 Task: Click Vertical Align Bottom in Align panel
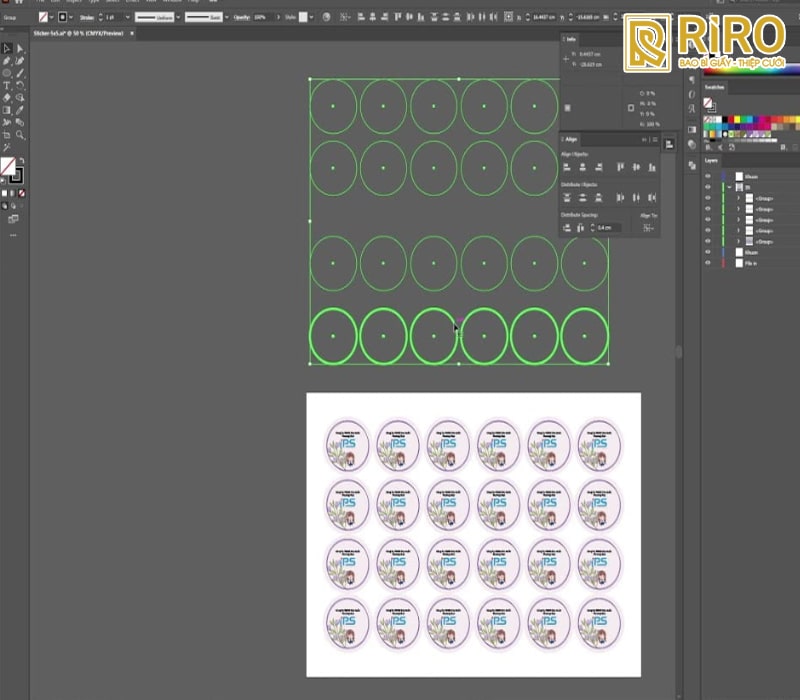click(652, 167)
